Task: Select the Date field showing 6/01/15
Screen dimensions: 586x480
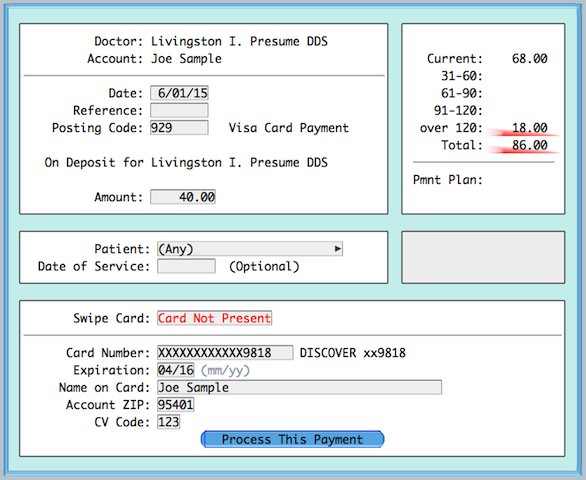Action: click(179, 93)
